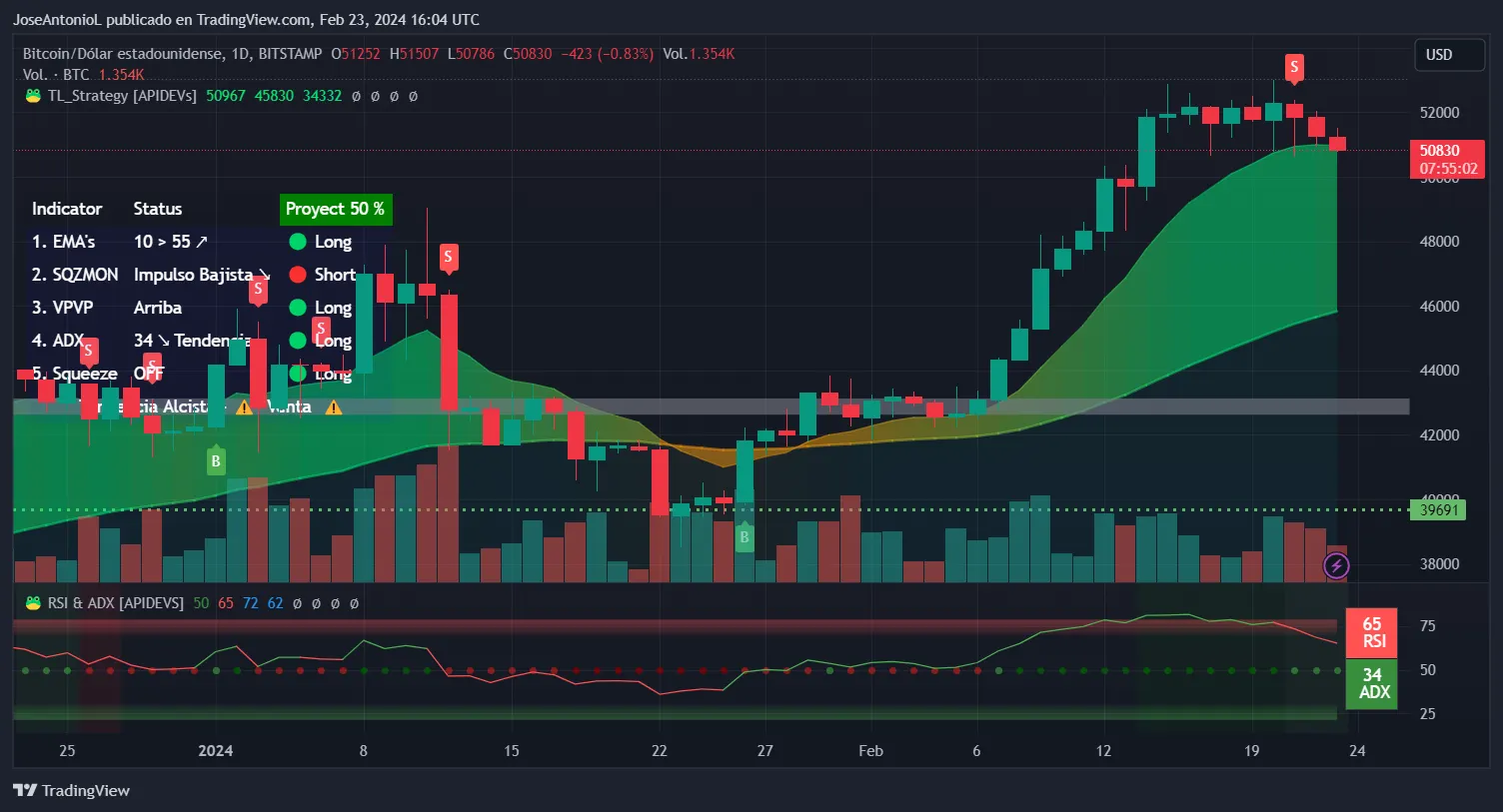Click the Status column header

point(158,209)
